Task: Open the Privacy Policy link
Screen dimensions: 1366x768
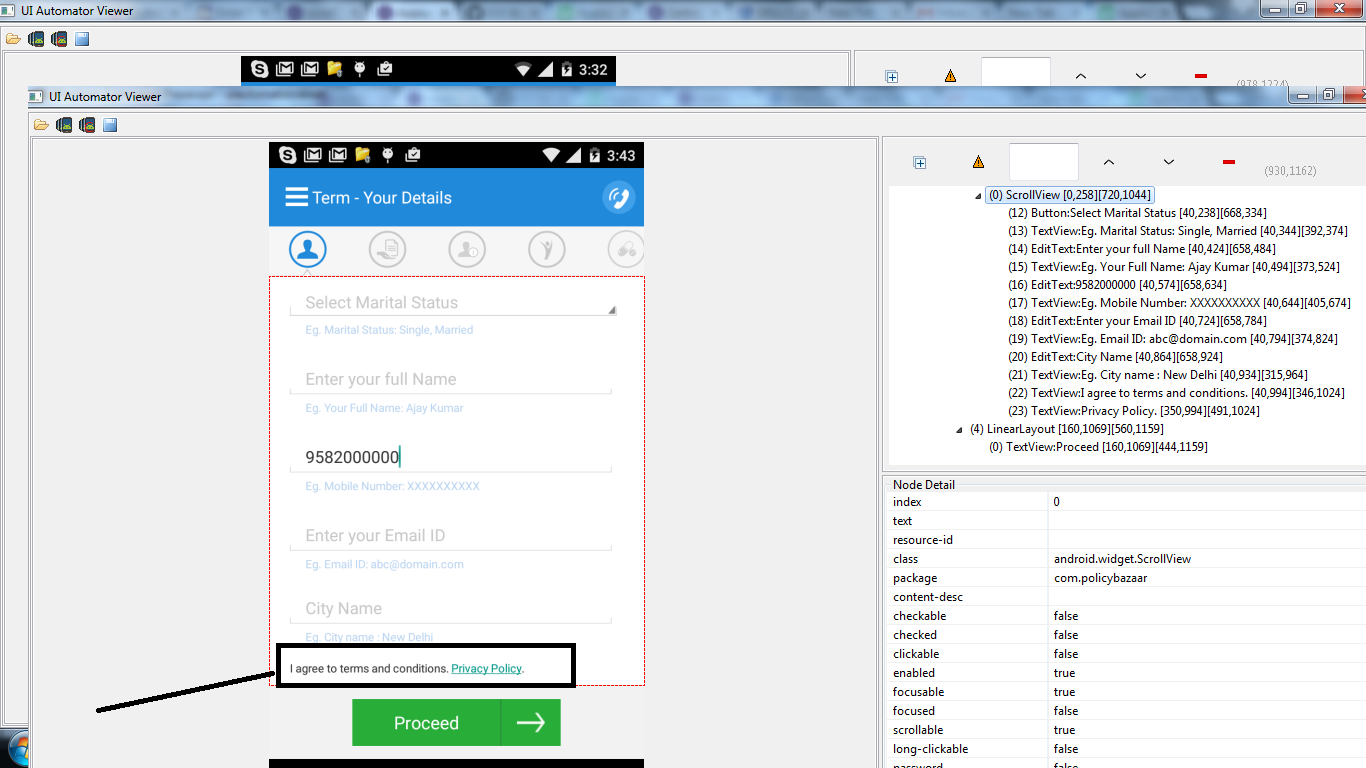Action: [x=486, y=668]
